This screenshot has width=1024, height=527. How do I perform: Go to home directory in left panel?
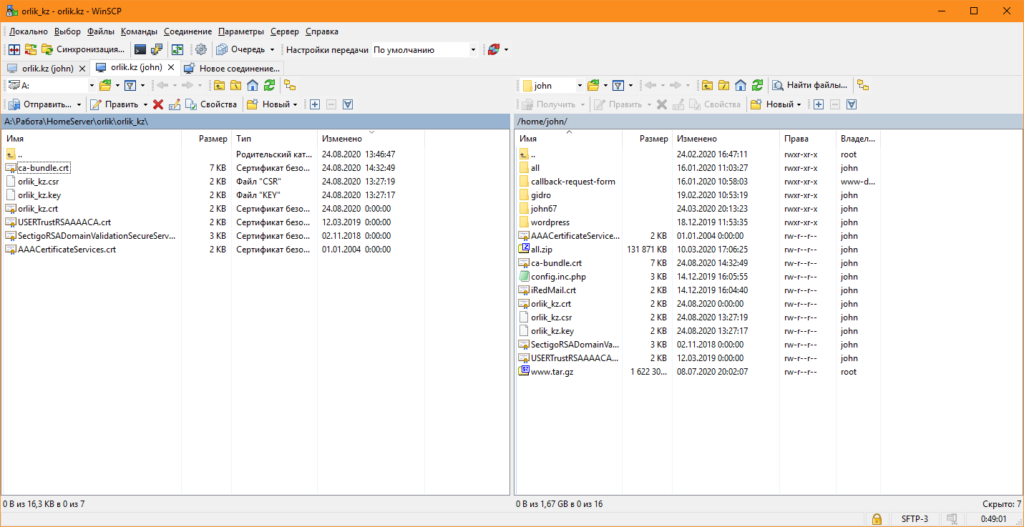[252, 85]
